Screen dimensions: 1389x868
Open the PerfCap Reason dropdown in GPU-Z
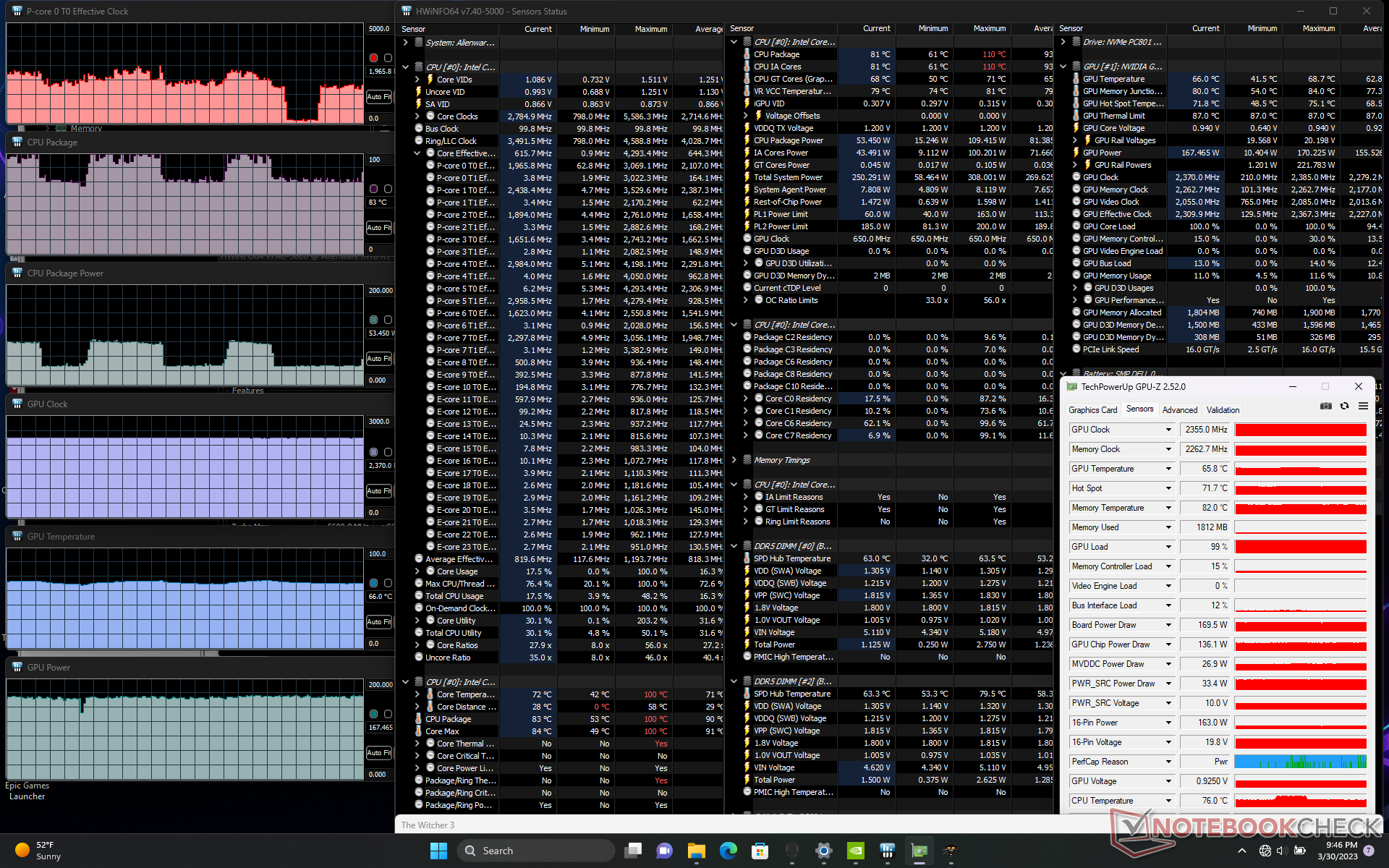click(x=1168, y=762)
